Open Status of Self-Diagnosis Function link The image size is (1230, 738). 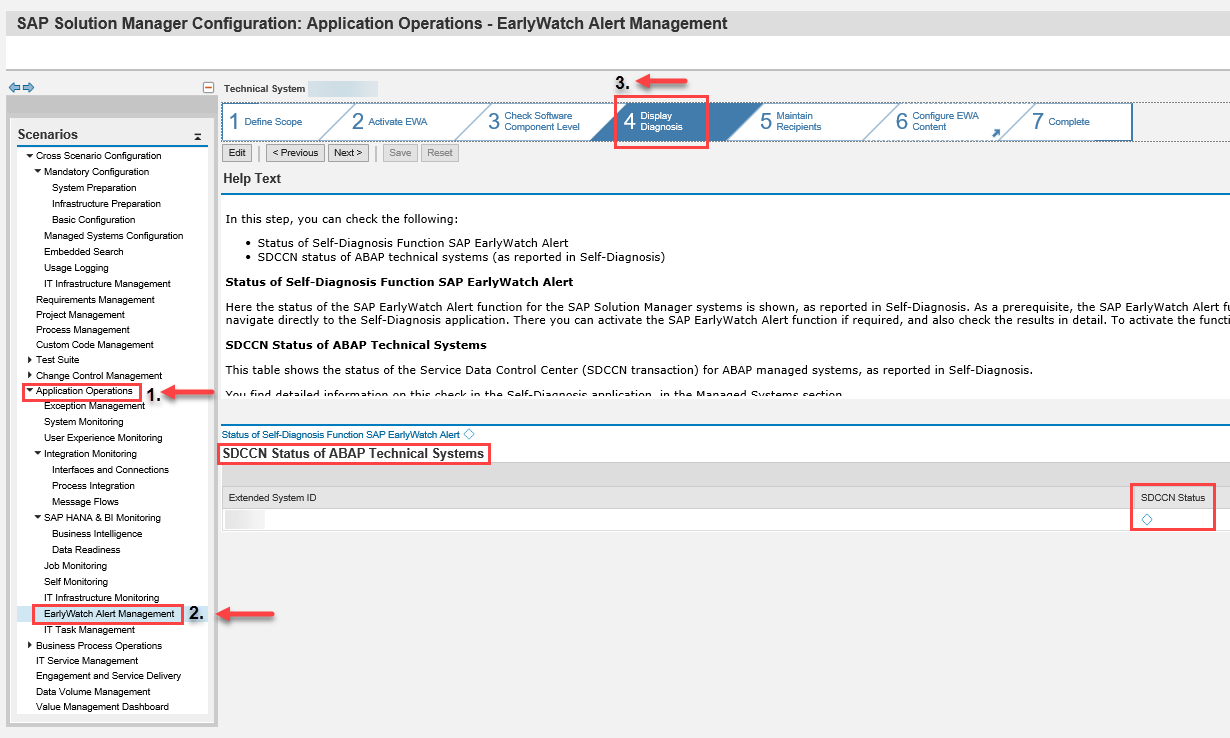[341, 434]
